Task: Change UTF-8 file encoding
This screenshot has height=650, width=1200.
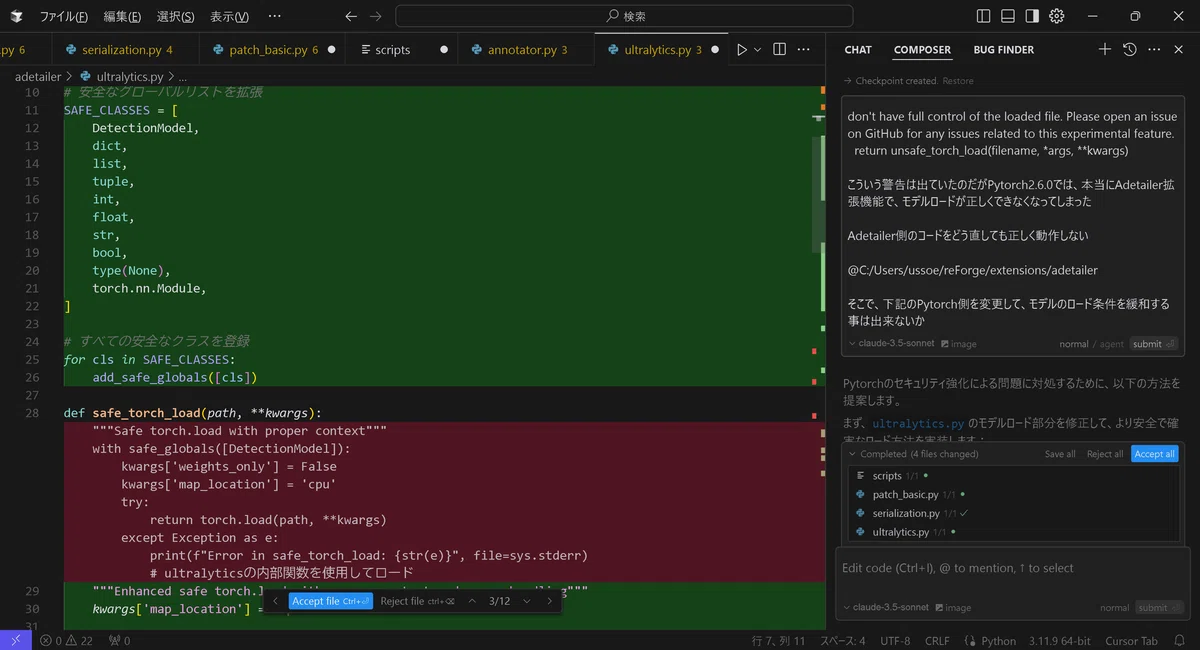Action: [x=895, y=640]
